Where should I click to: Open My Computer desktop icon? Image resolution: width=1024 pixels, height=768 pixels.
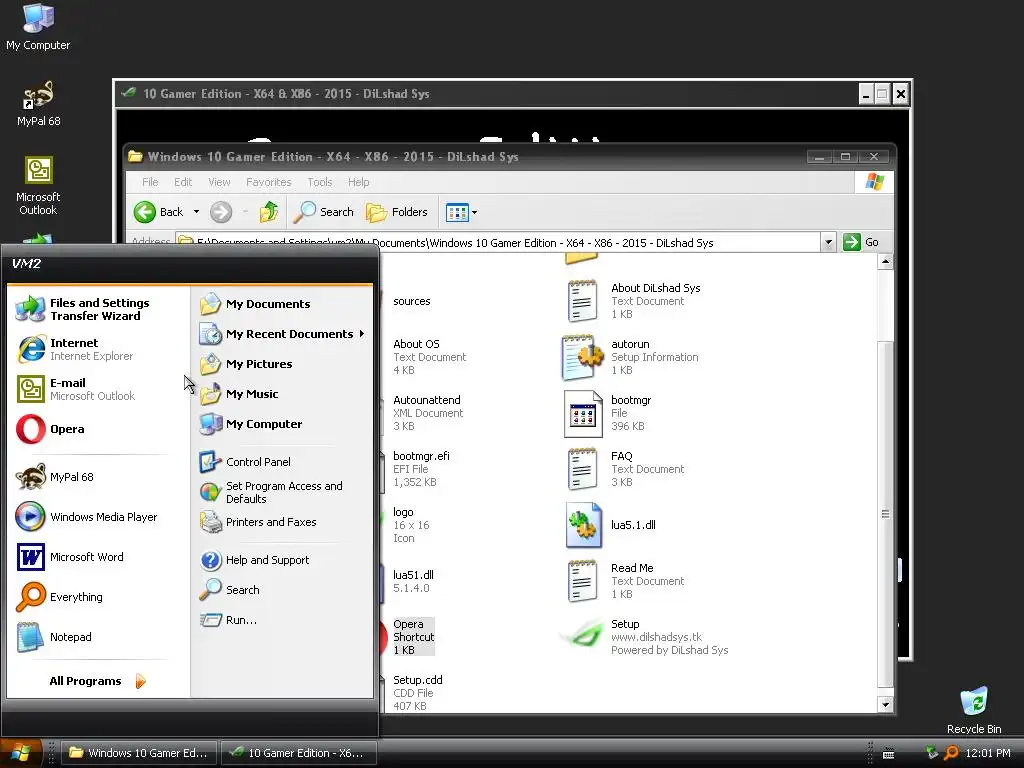(x=38, y=27)
